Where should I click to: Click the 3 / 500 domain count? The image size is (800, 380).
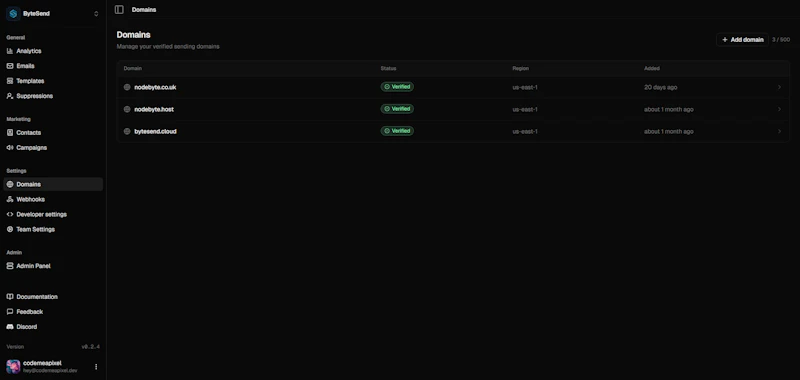pyautogui.click(x=781, y=40)
